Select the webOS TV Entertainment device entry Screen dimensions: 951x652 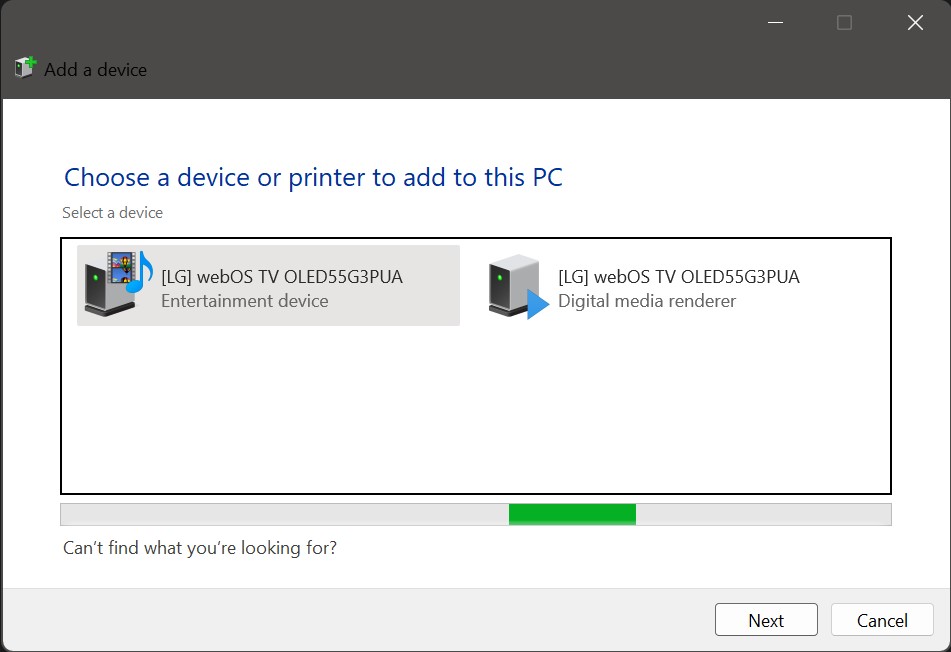[268, 286]
